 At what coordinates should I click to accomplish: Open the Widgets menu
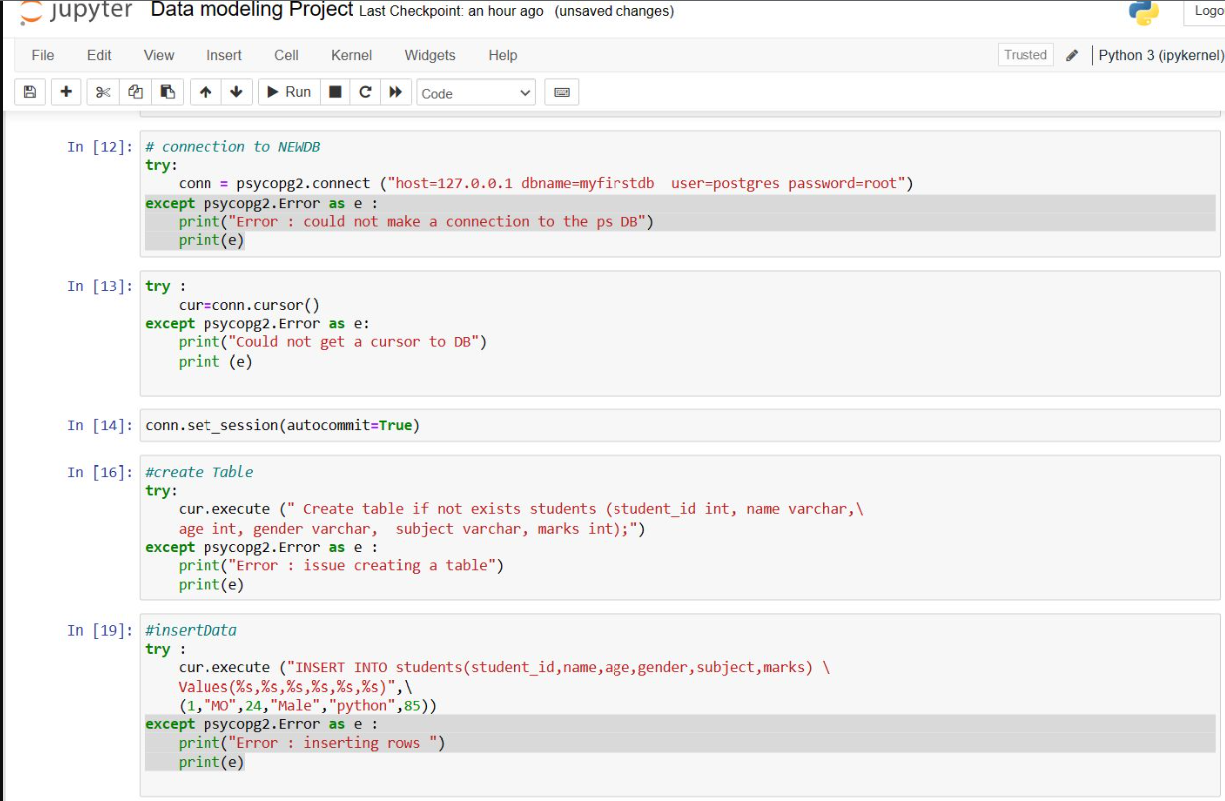click(429, 55)
